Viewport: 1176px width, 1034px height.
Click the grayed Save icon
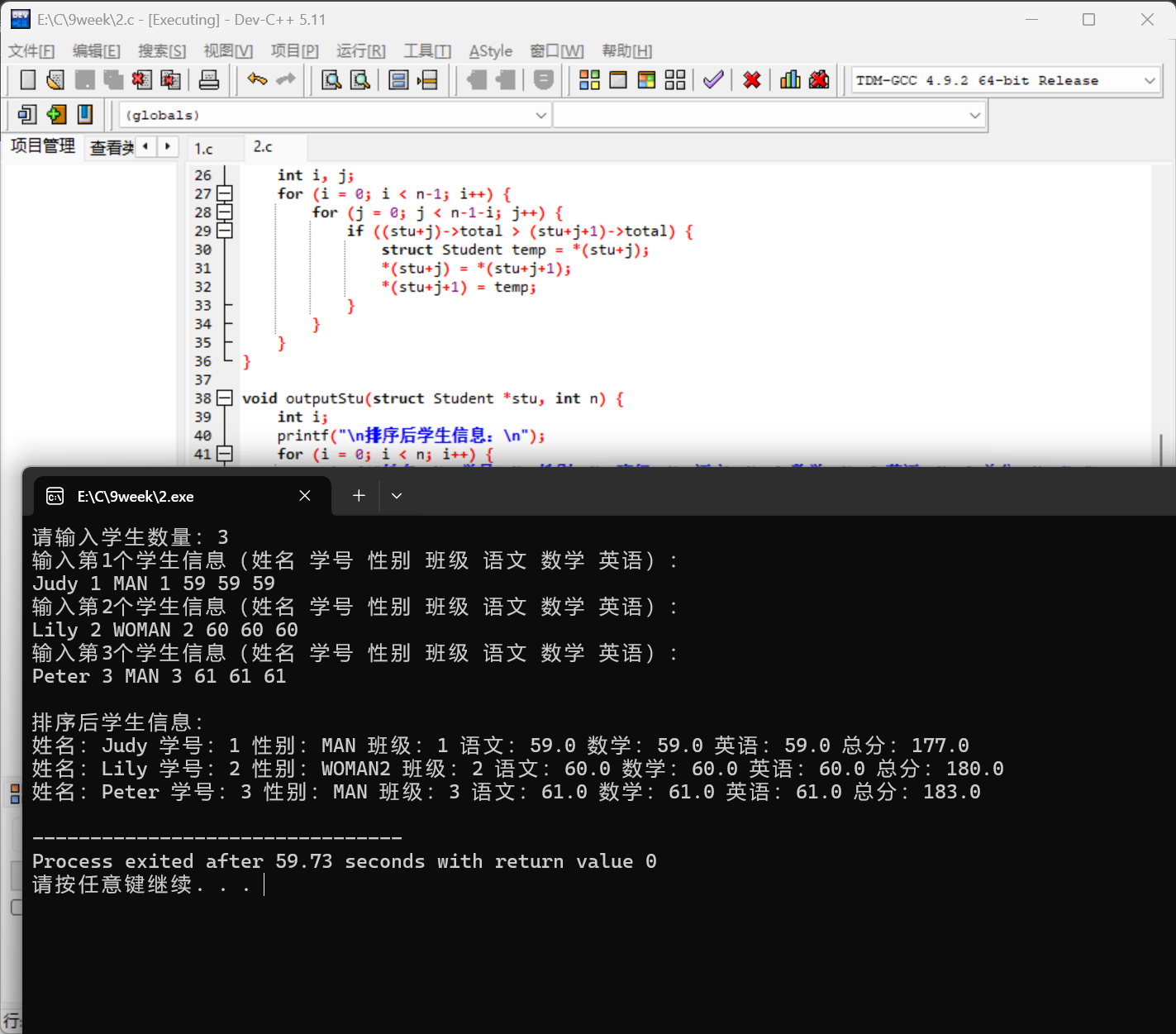coord(84,80)
